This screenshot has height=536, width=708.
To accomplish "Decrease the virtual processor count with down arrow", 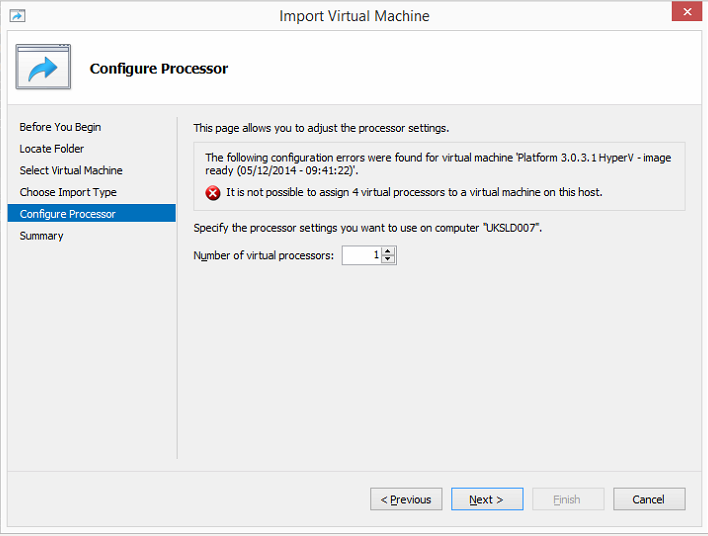I will click(x=389, y=260).
